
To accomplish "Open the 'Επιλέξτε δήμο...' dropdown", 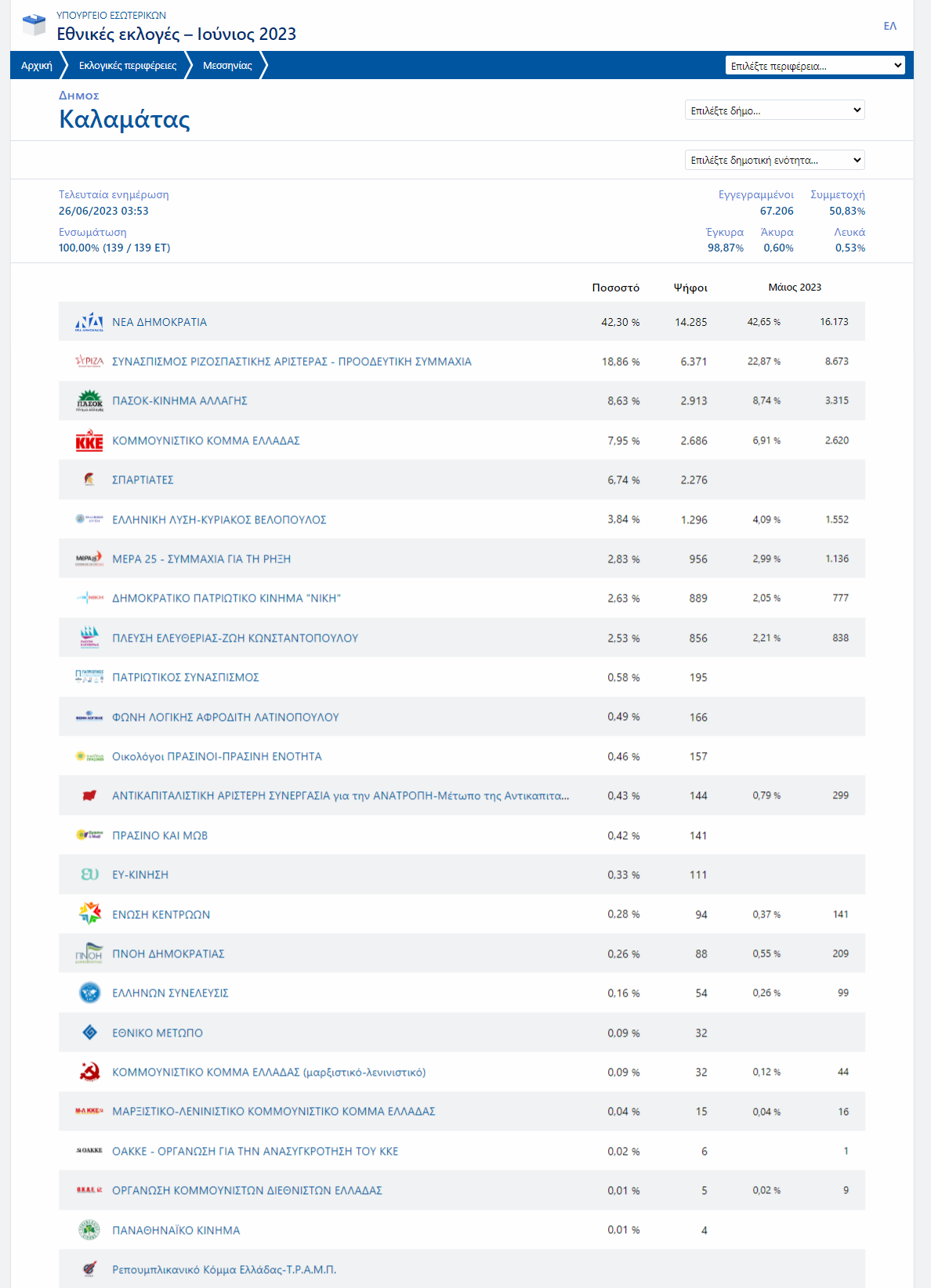I will pos(774,110).
